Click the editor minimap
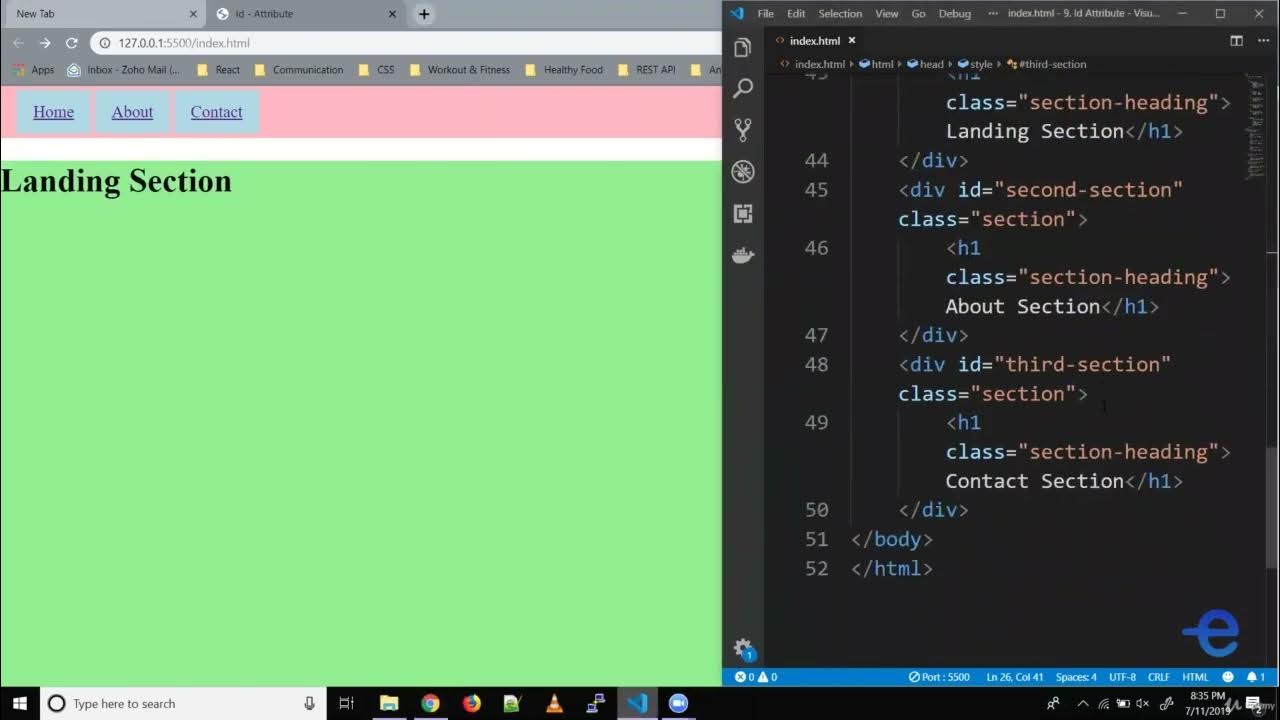The height and width of the screenshot is (720, 1280). [x=1254, y=130]
